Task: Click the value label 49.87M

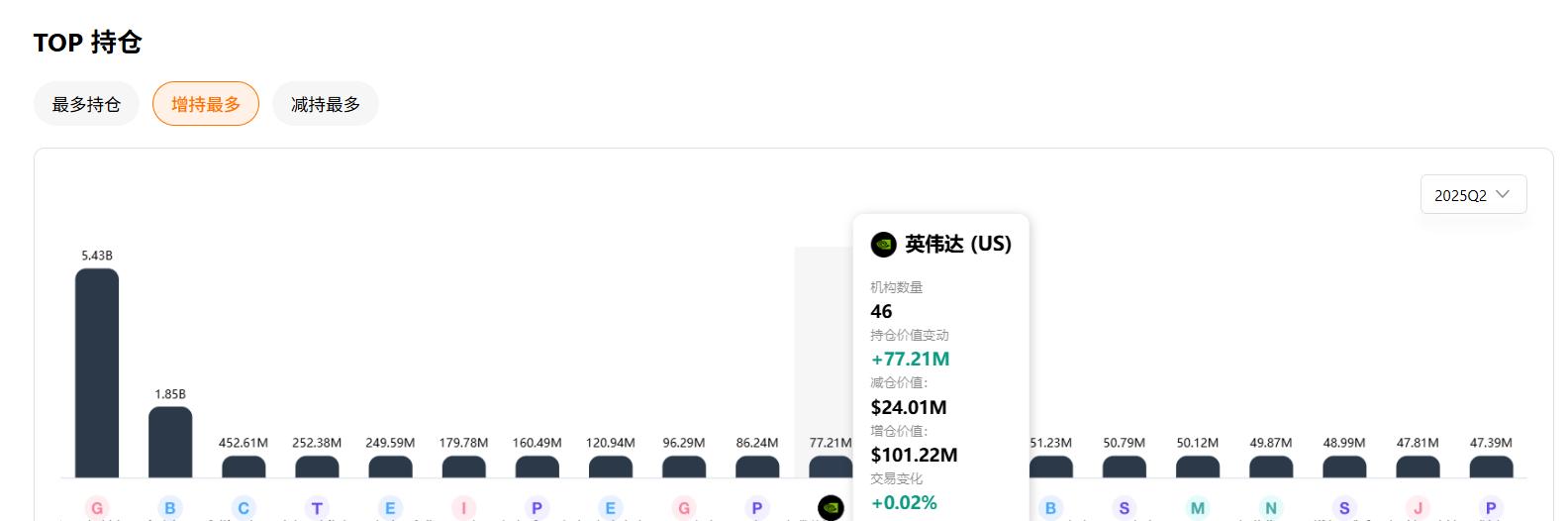Action: coord(1271,443)
